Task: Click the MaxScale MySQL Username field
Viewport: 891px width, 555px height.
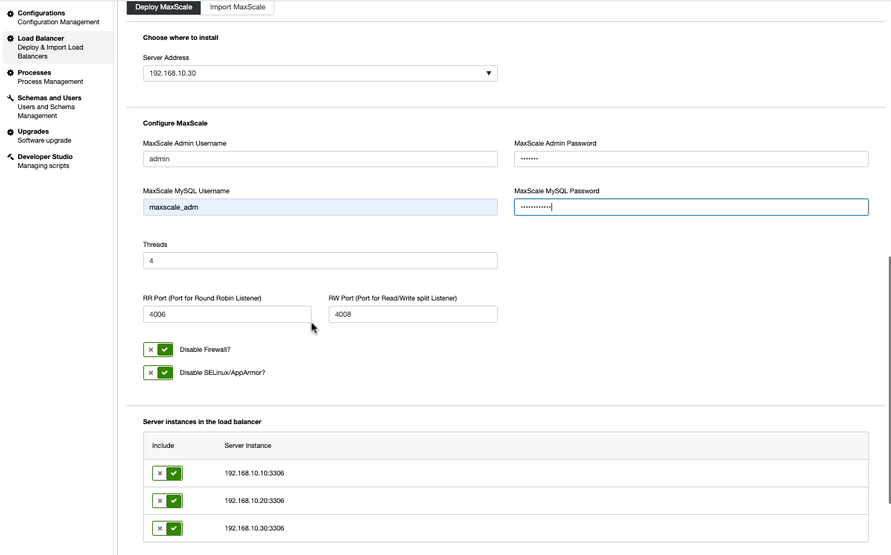Action: click(320, 207)
